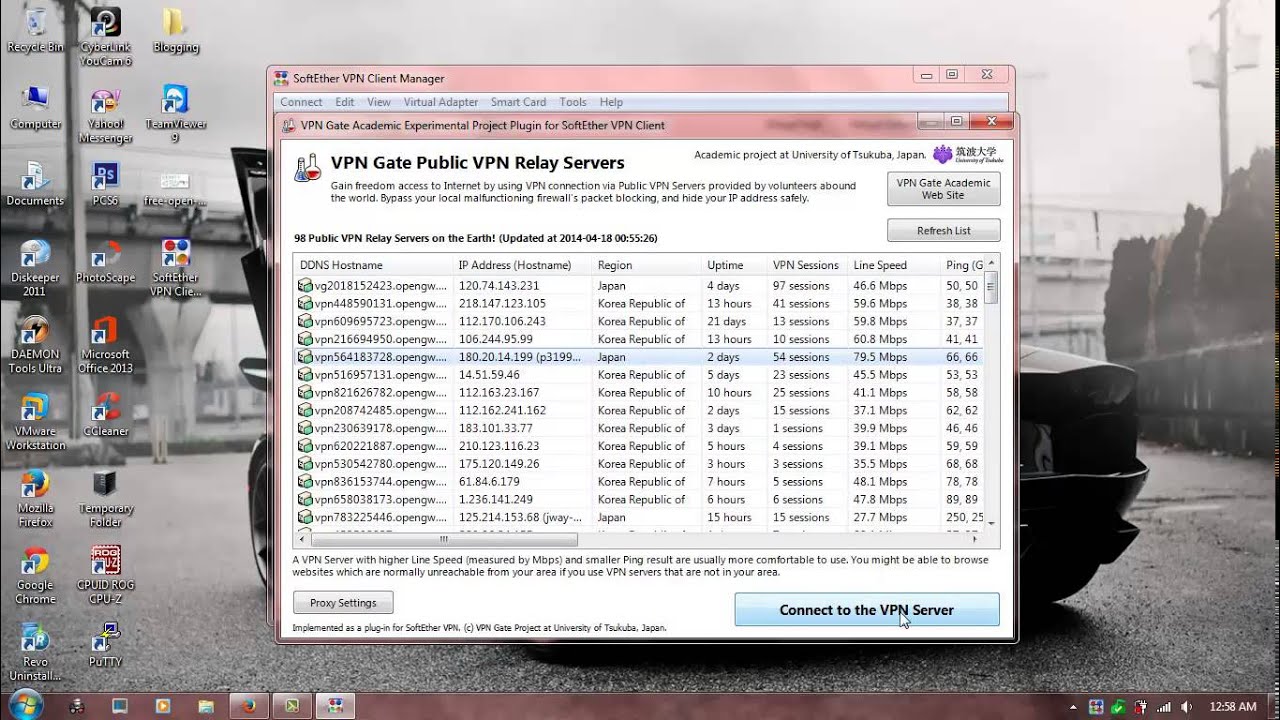Launch Revo Uninstaller desktop shortcut
1280x720 pixels.
[x=35, y=652]
